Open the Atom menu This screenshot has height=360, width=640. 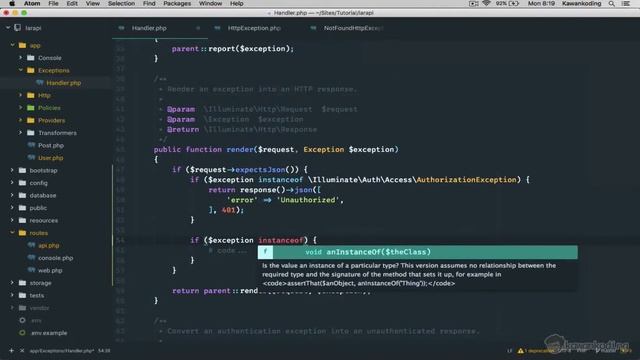click(x=32, y=3)
